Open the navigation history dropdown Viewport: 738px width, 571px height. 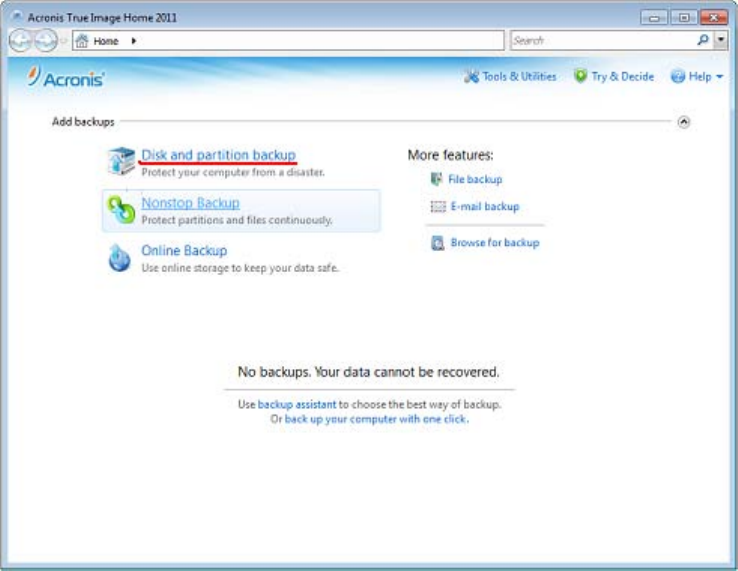click(63, 41)
